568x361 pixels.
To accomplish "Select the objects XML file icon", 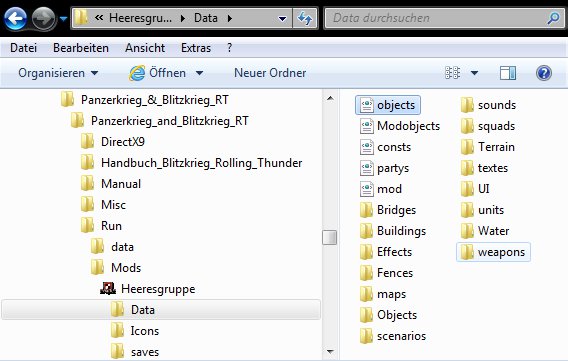I will pos(367,105).
